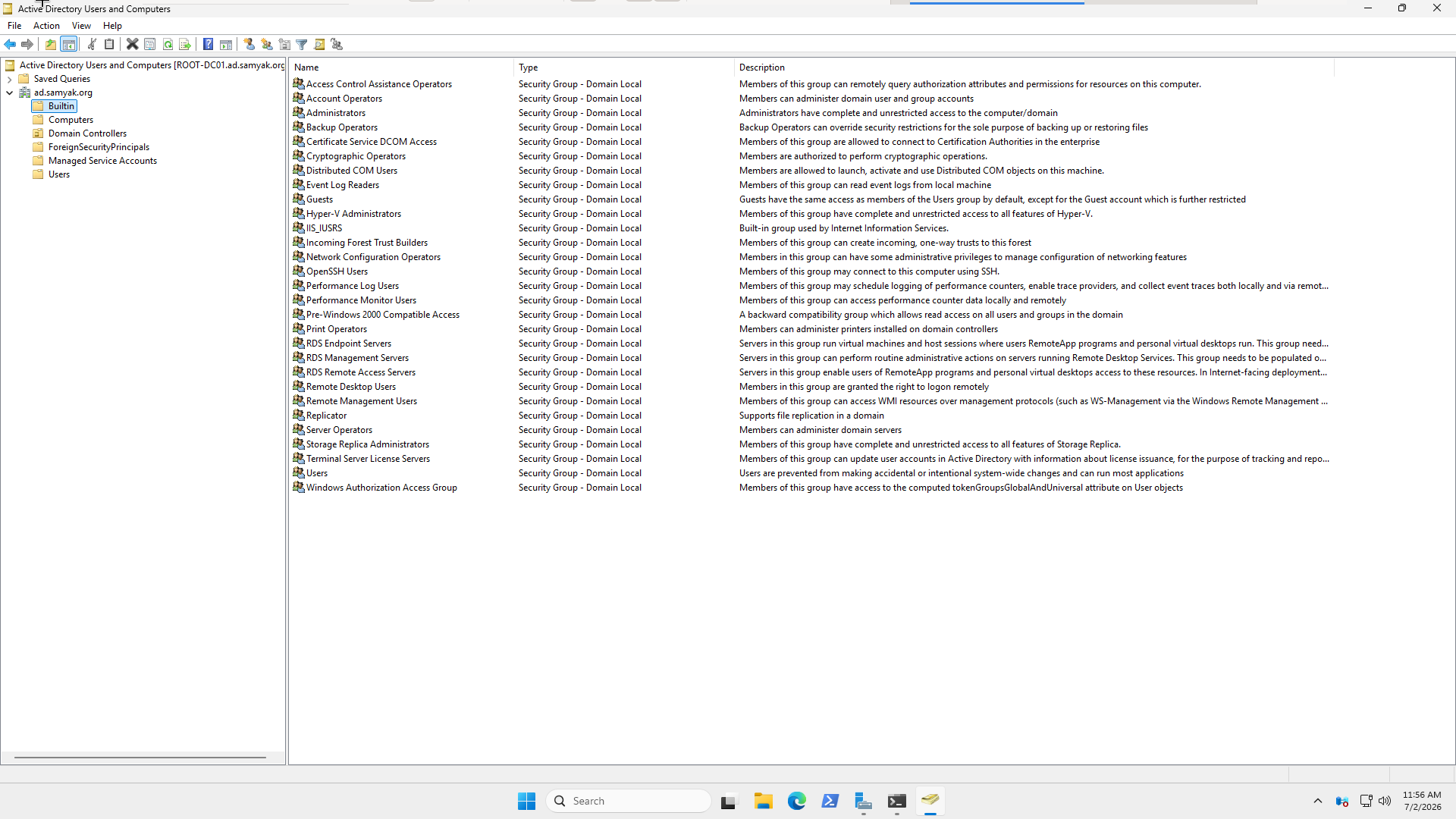Open the Action menu
This screenshot has height=819, width=1456.
click(46, 26)
